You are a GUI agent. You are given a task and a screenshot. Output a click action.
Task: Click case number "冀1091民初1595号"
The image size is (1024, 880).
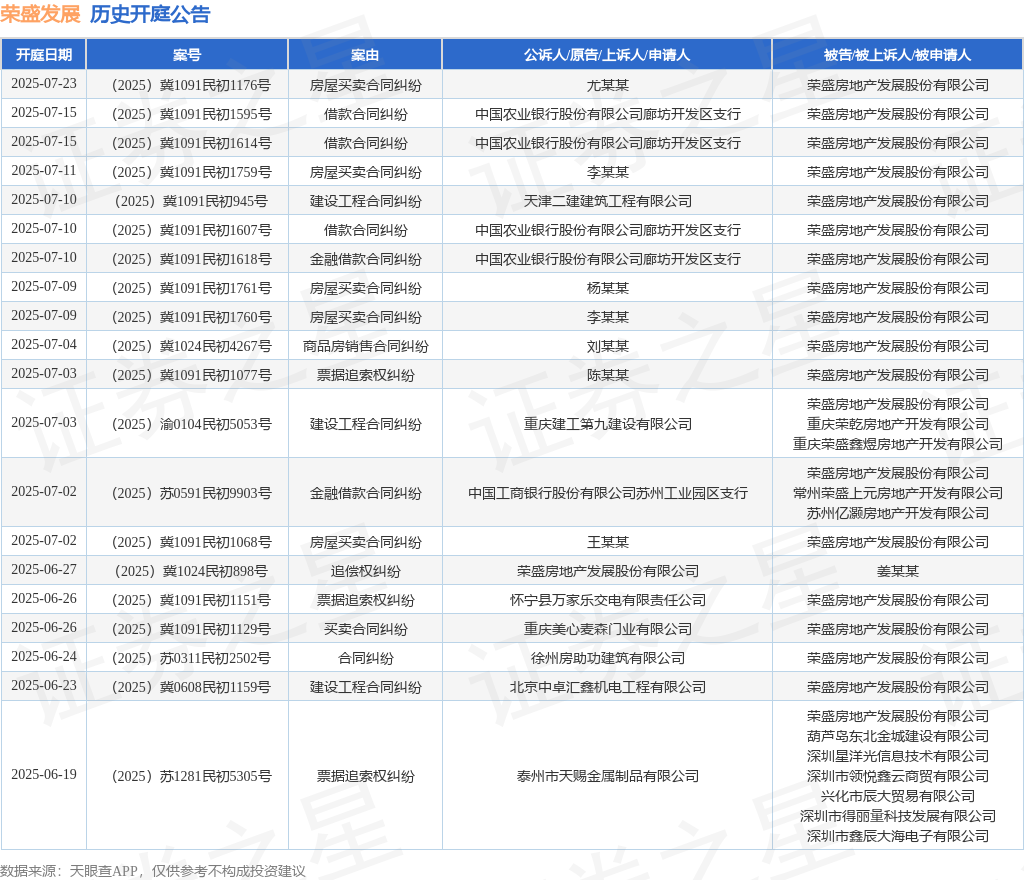216,114
